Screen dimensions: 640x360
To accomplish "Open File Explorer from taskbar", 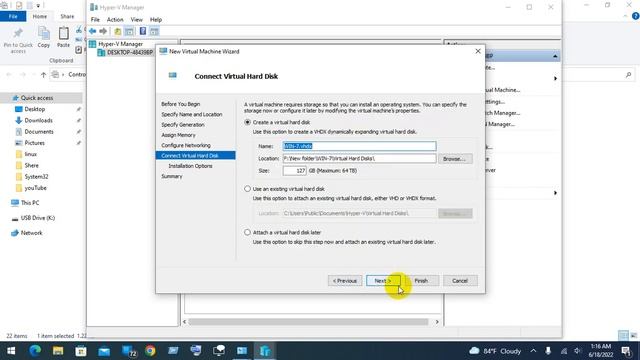I will [58, 351].
